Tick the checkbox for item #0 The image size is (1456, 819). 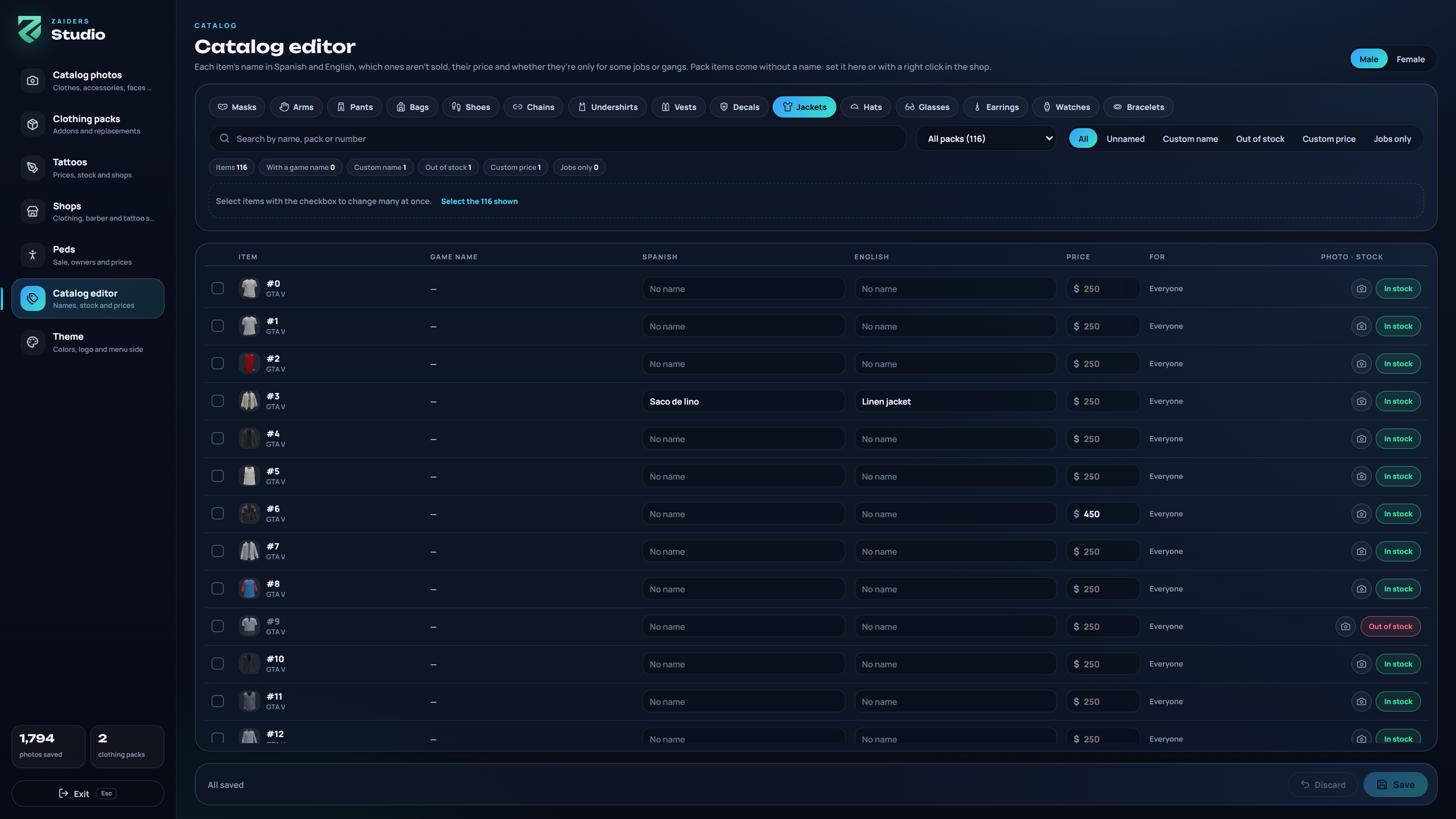pyautogui.click(x=217, y=288)
